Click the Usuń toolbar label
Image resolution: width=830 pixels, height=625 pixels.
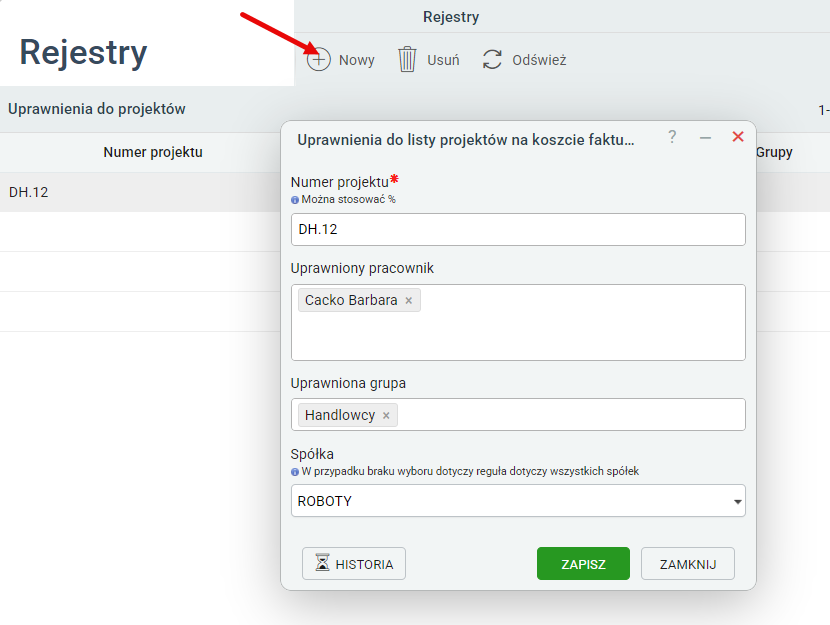pos(443,60)
